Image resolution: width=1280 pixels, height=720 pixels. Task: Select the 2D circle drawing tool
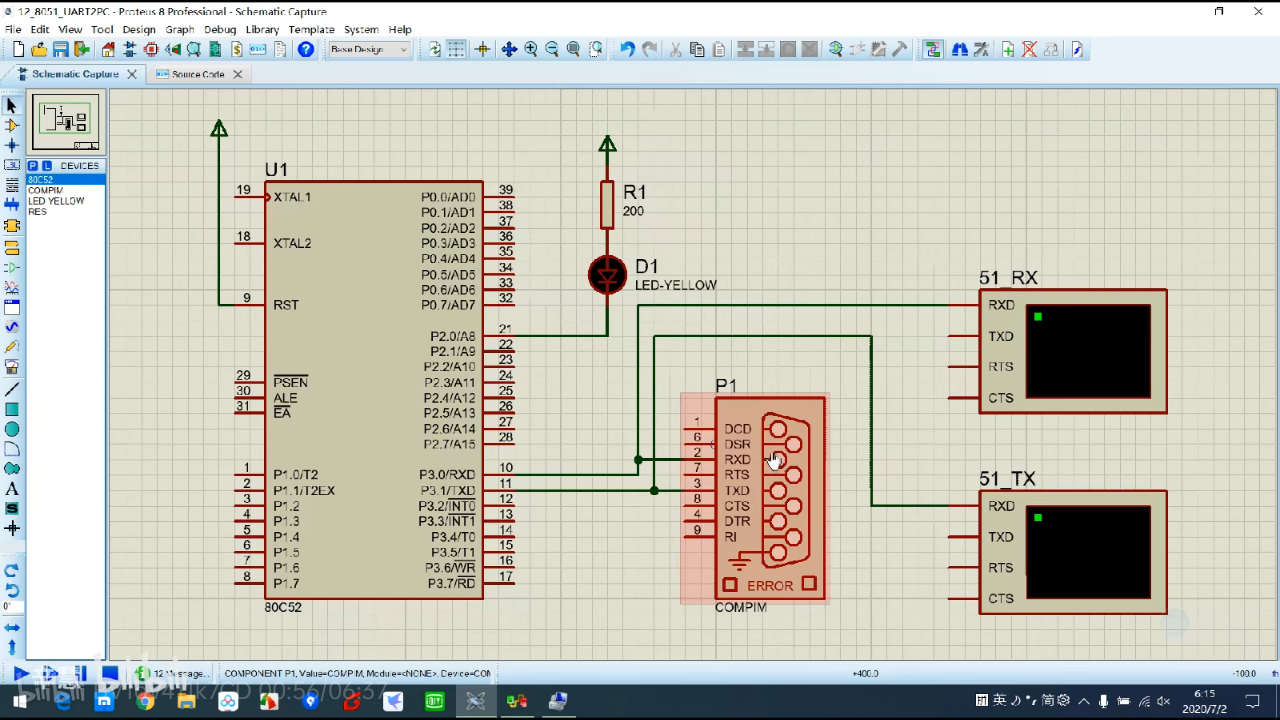pos(12,429)
